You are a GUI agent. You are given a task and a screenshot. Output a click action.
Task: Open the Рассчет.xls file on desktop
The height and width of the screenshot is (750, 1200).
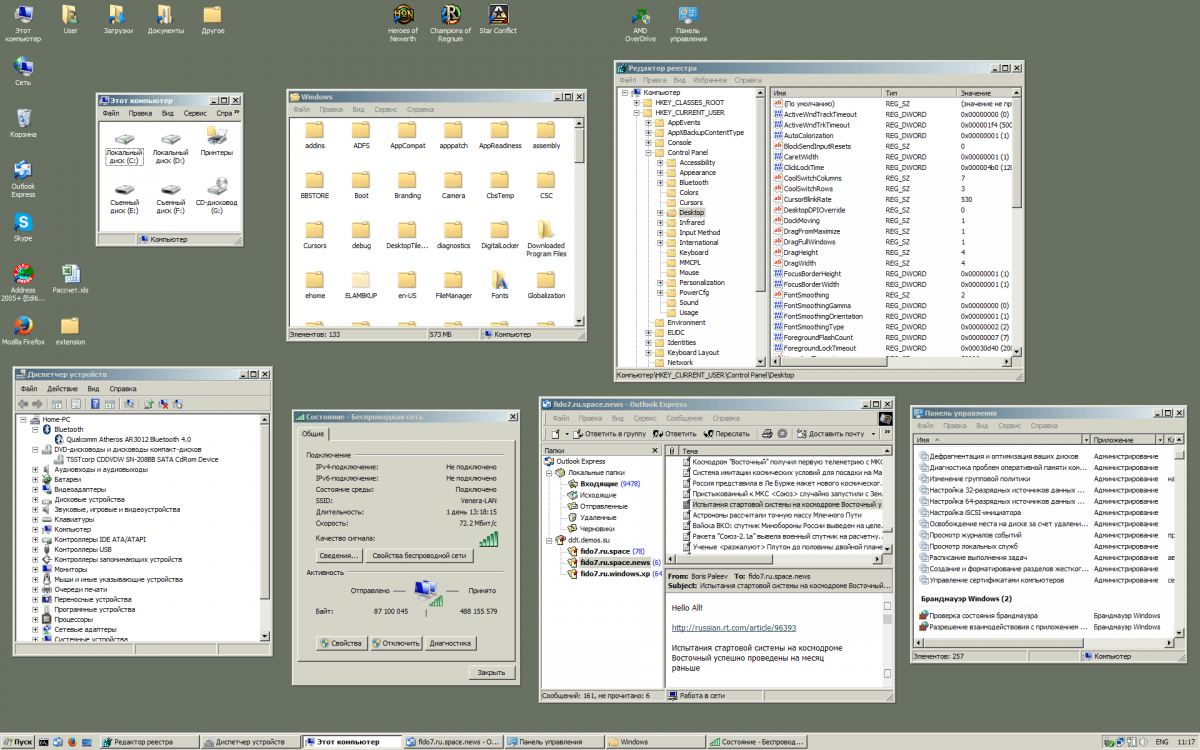(x=70, y=274)
